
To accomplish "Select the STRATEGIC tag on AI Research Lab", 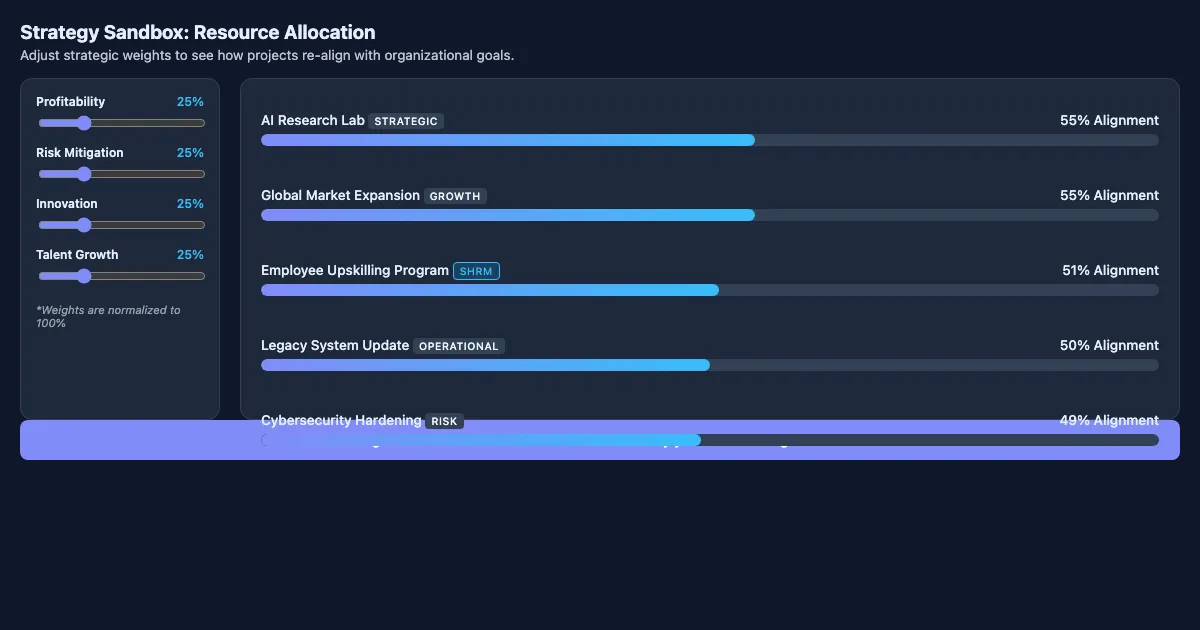I will [406, 121].
